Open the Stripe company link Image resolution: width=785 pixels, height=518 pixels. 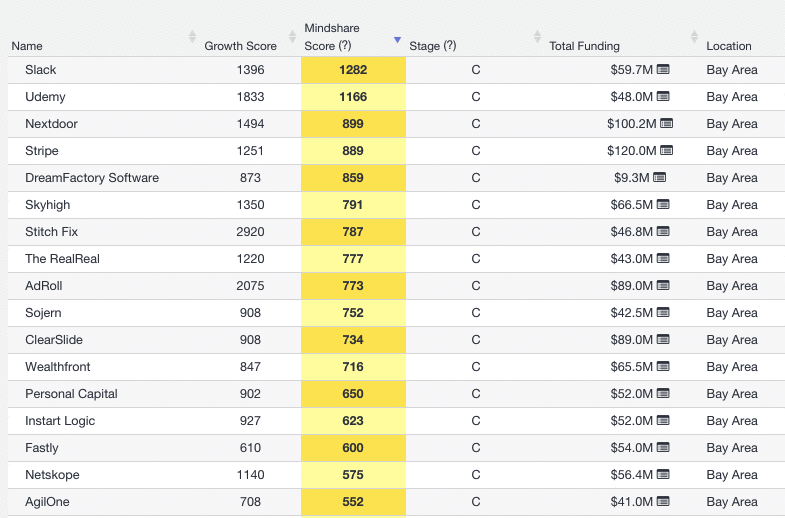42,151
